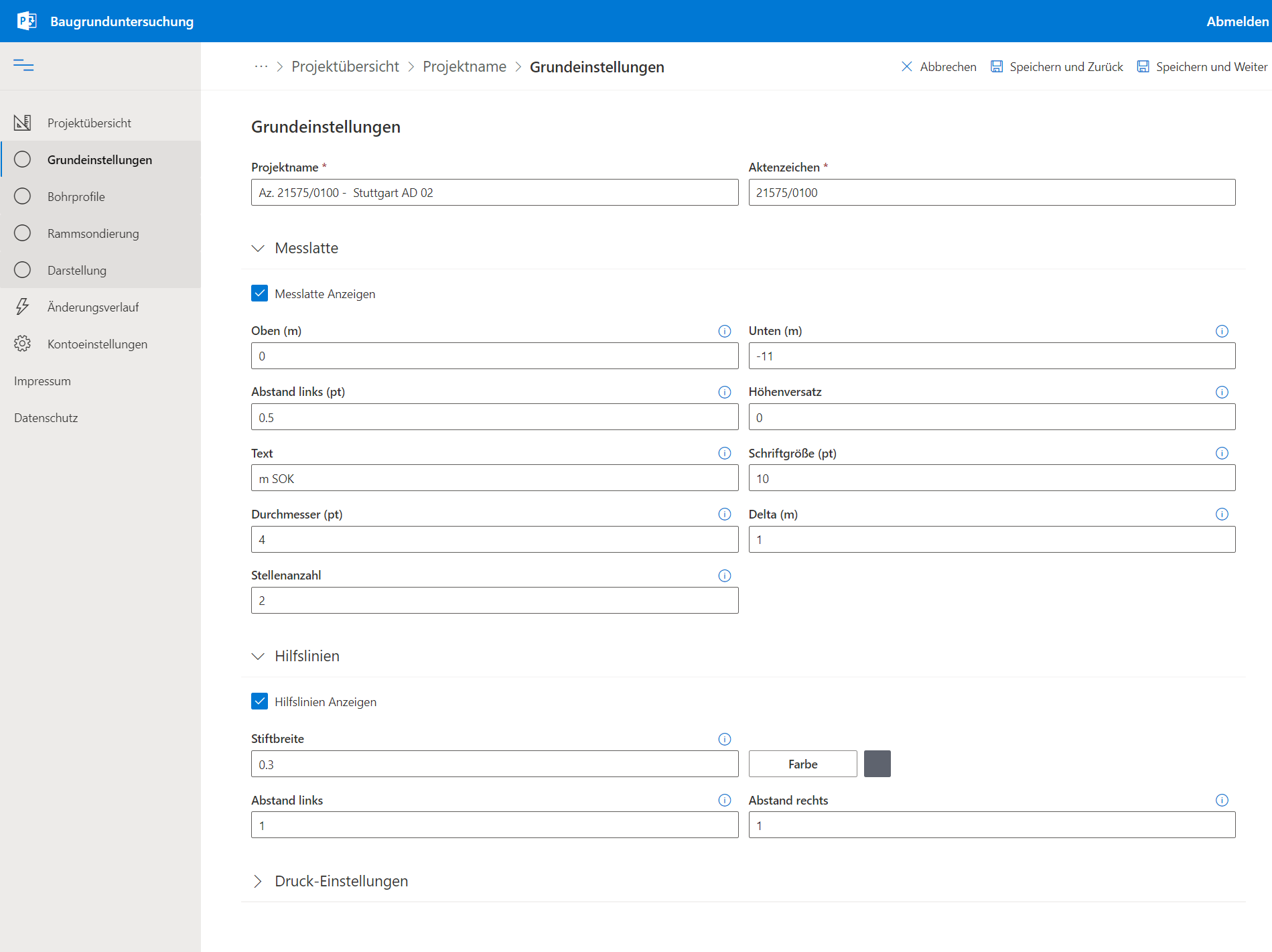Click the info icon next to Stiftbreite
1272x952 pixels.
(x=724, y=739)
